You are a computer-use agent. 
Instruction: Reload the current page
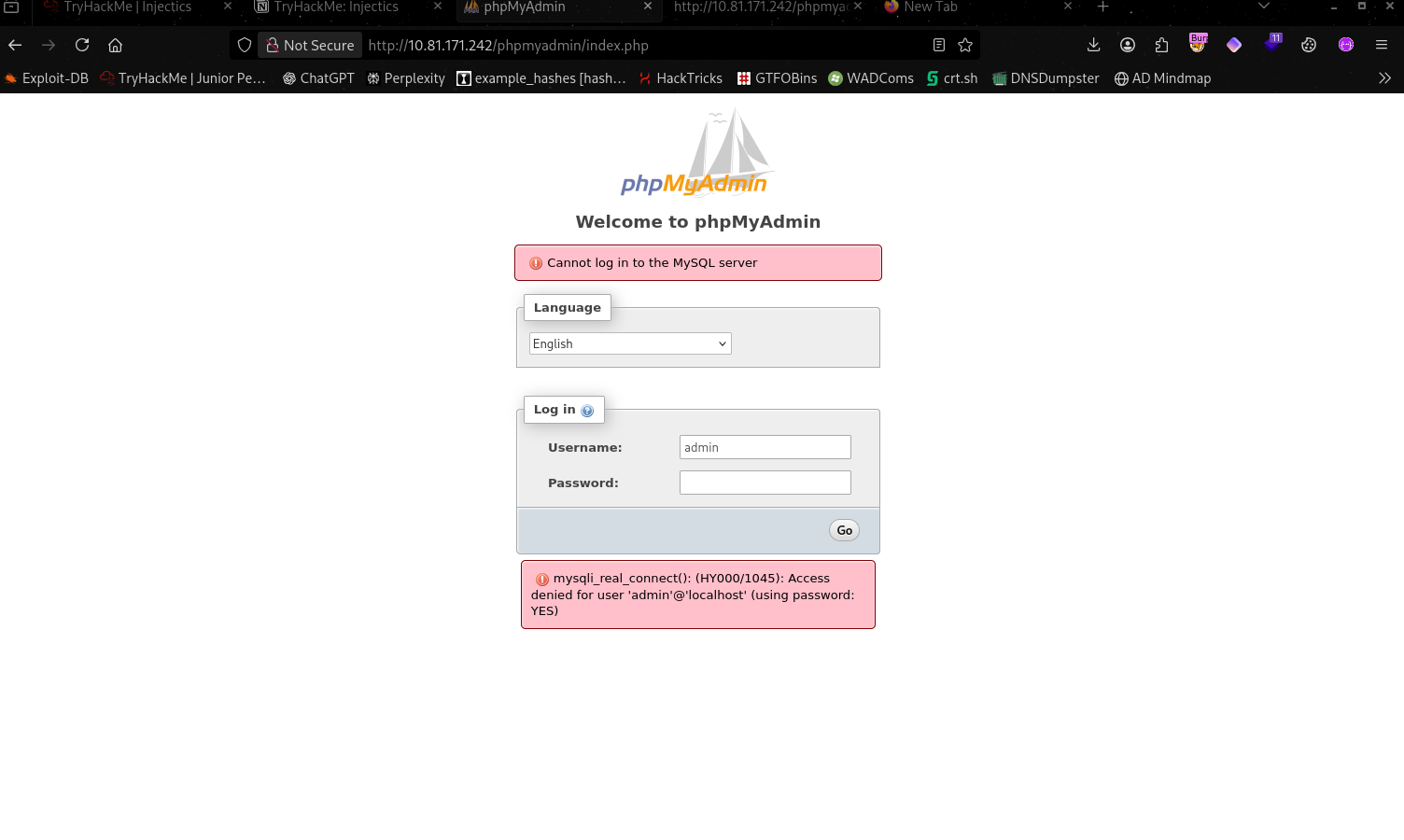click(82, 45)
